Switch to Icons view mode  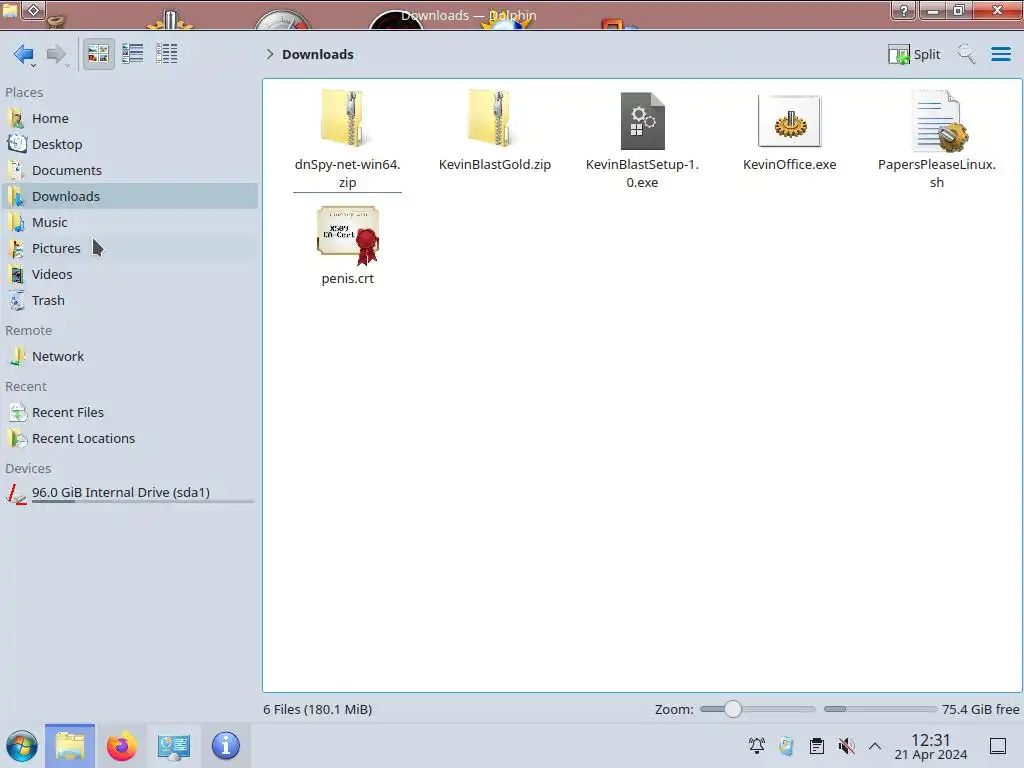pos(98,54)
